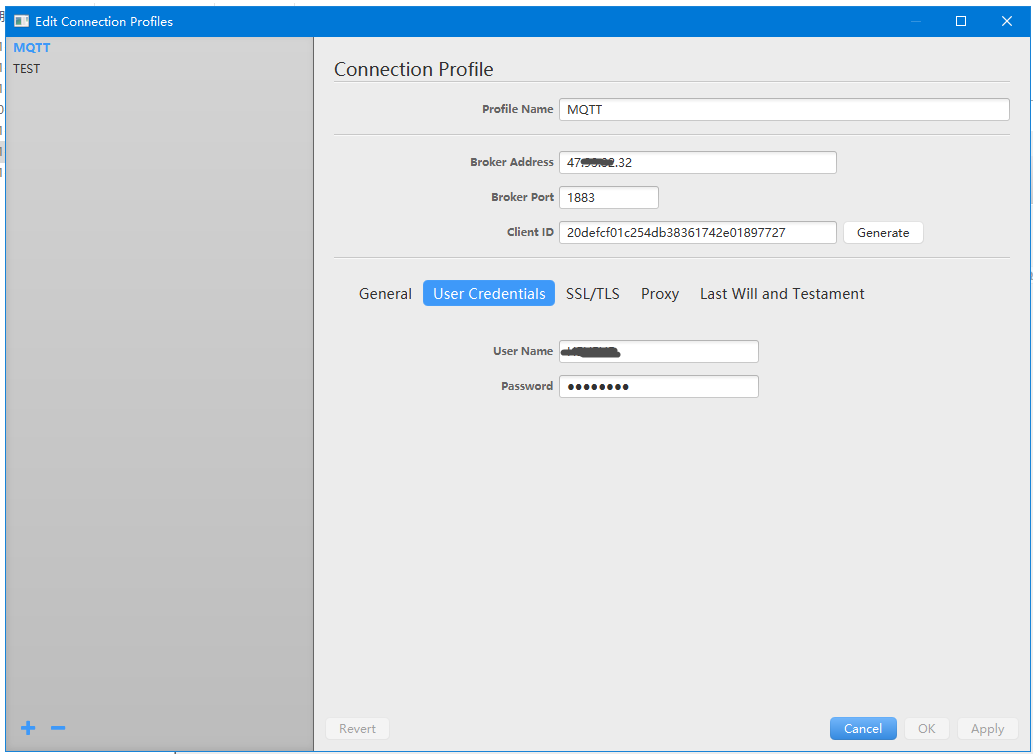This screenshot has width=1033, height=754.
Task: Edit the Broker Port field
Action: click(608, 197)
